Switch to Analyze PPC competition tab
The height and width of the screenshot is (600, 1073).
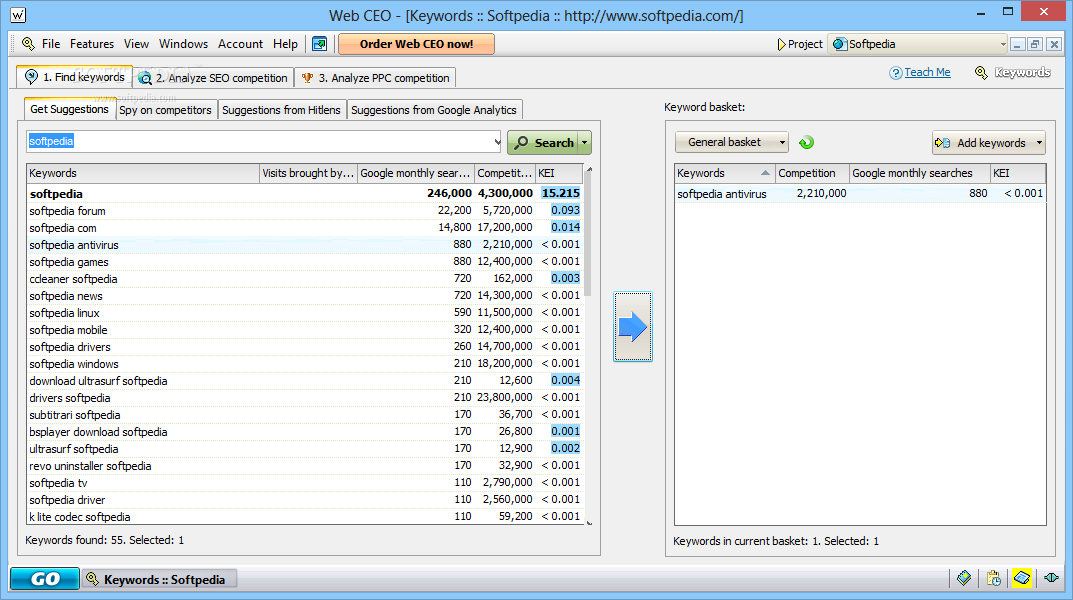[x=375, y=77]
